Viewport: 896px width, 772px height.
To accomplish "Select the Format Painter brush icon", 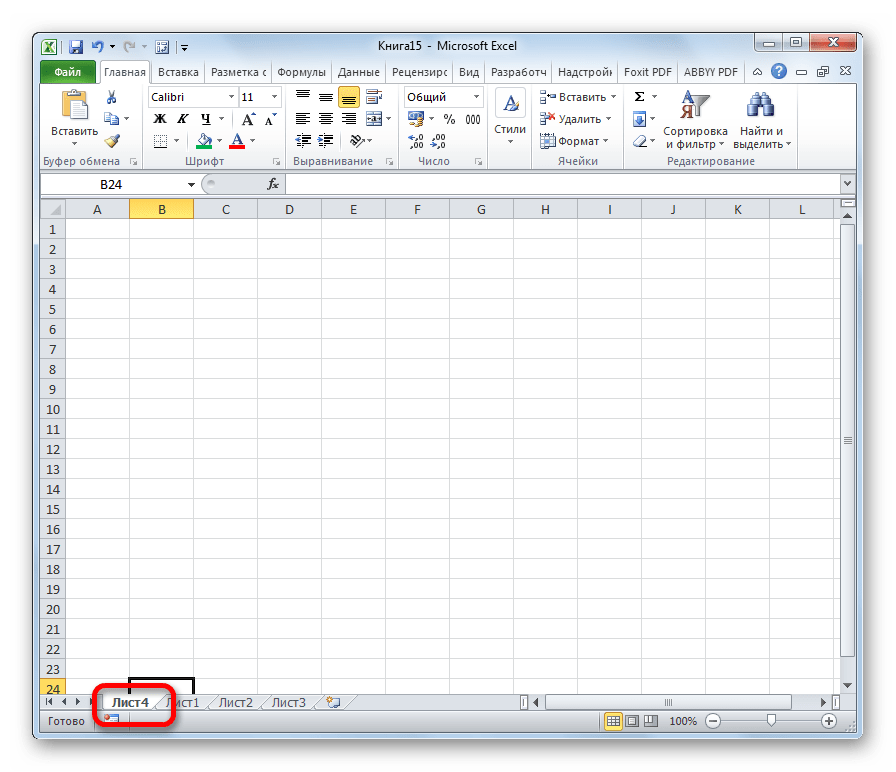I will pos(112,141).
